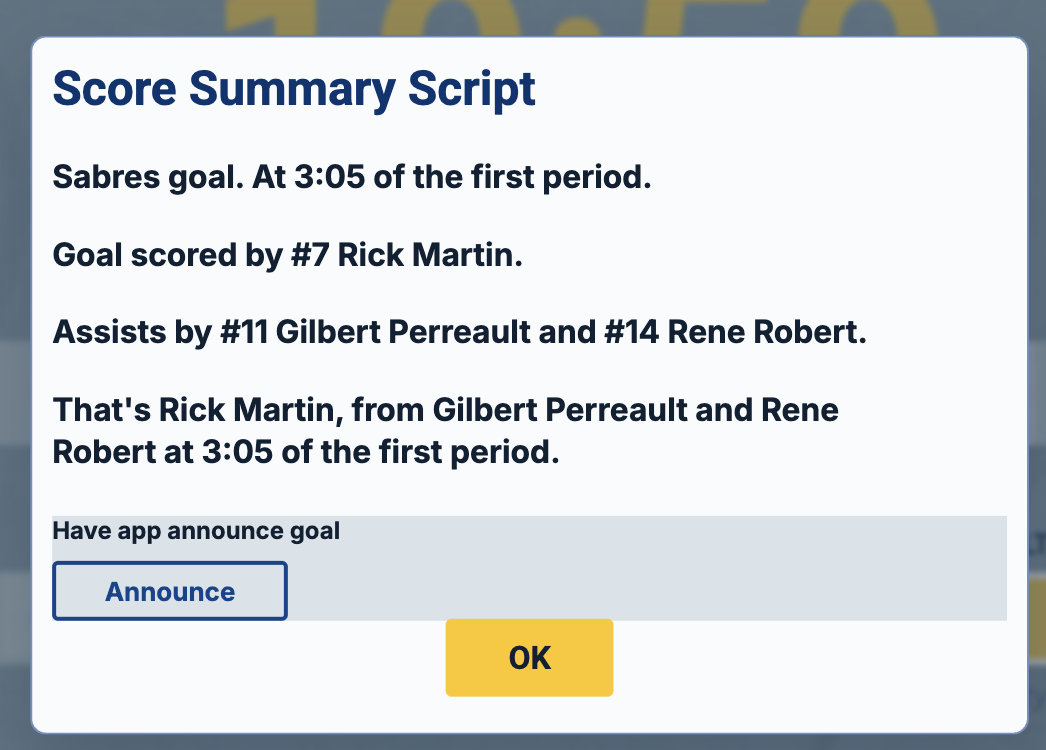
Task: Click the '#7' jersey number text
Action: [310, 255]
